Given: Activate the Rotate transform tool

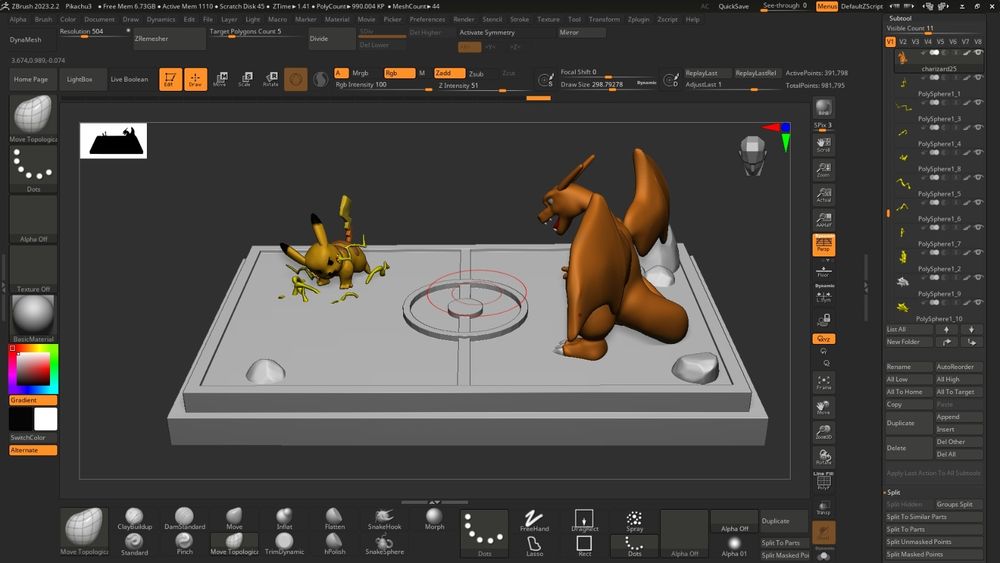Looking at the screenshot, I should [271, 79].
